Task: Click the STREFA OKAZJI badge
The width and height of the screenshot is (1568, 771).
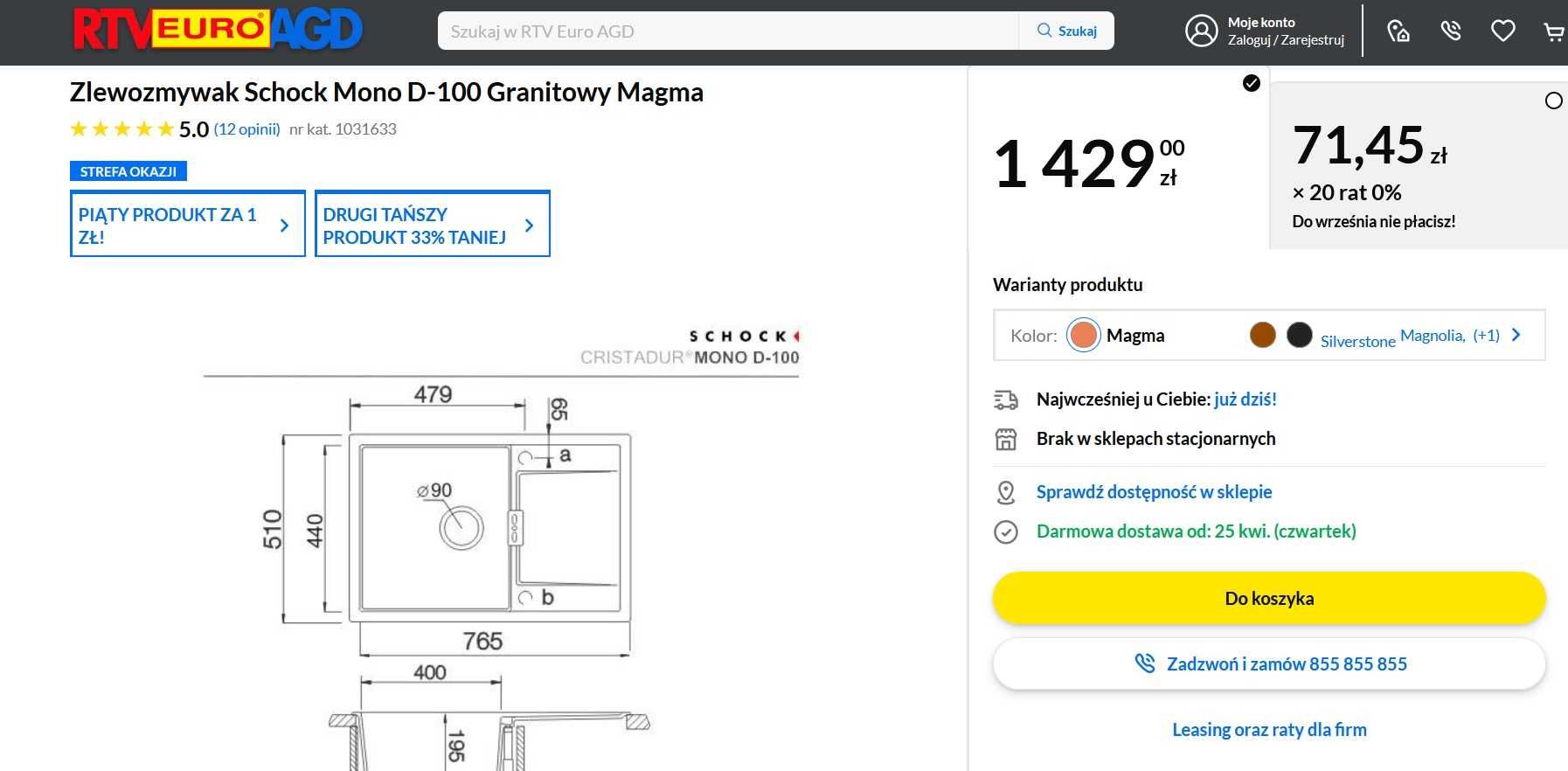Action: click(128, 171)
